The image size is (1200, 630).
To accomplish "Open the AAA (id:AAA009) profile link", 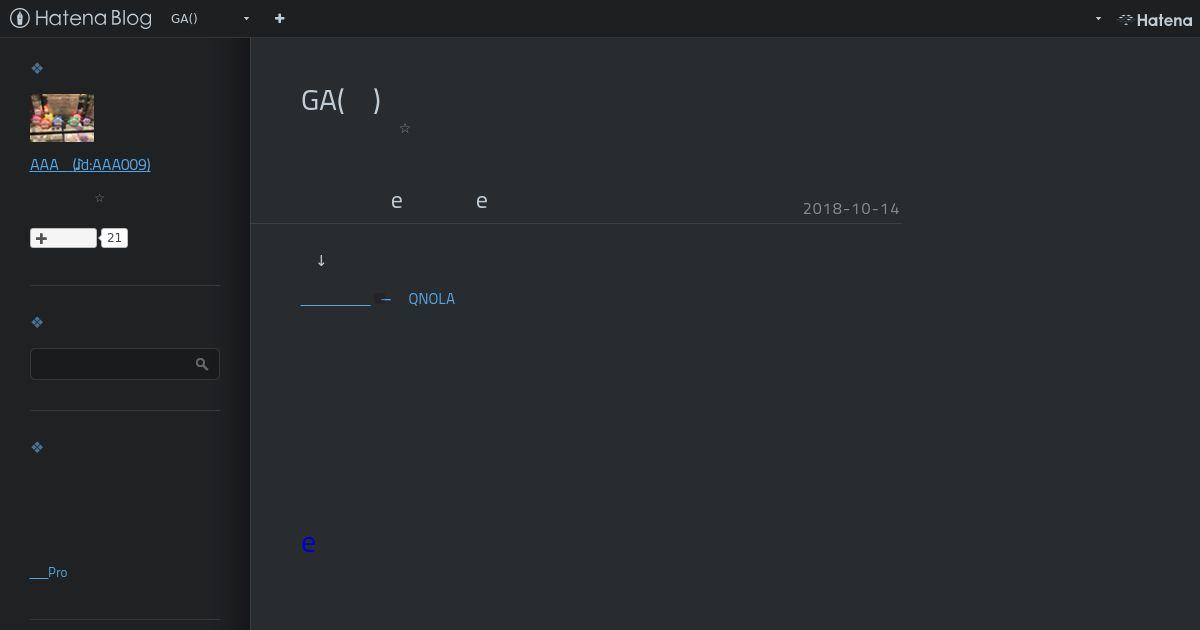I will 90,164.
